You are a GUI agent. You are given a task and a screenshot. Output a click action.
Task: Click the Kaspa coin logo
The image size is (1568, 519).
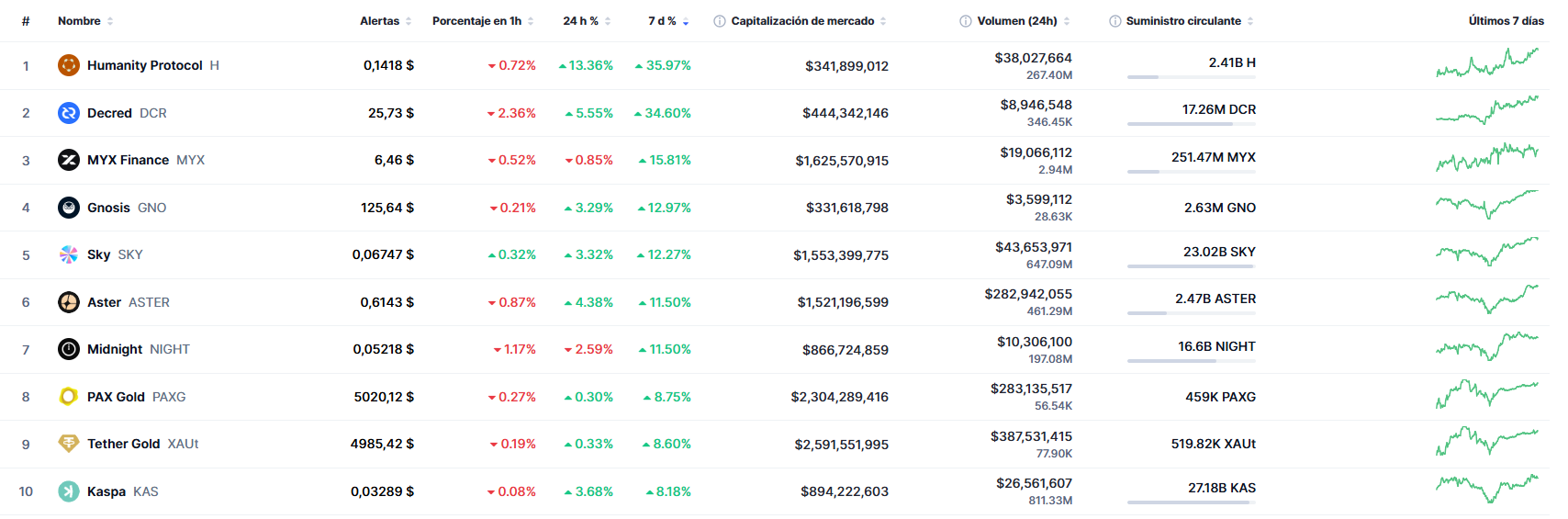(69, 491)
